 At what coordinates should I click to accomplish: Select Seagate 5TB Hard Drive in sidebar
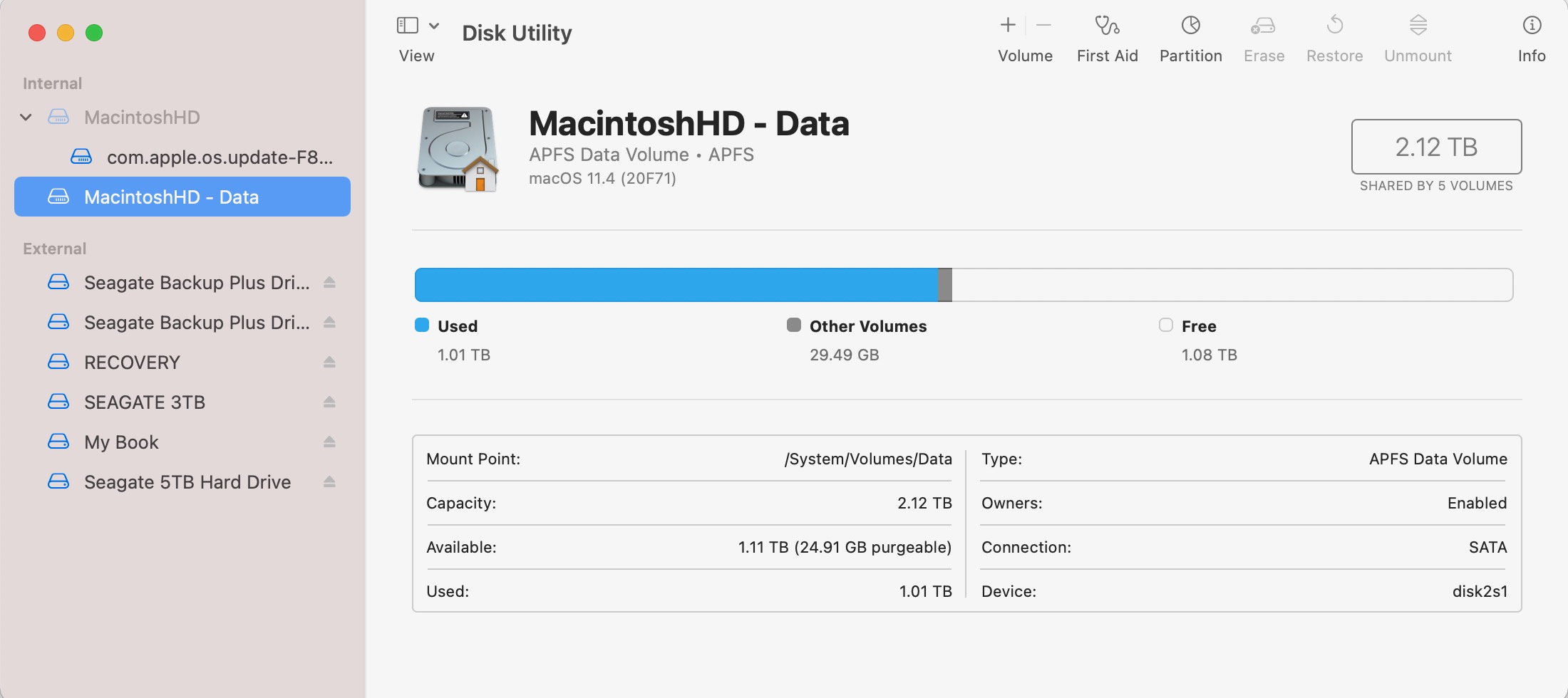(184, 481)
